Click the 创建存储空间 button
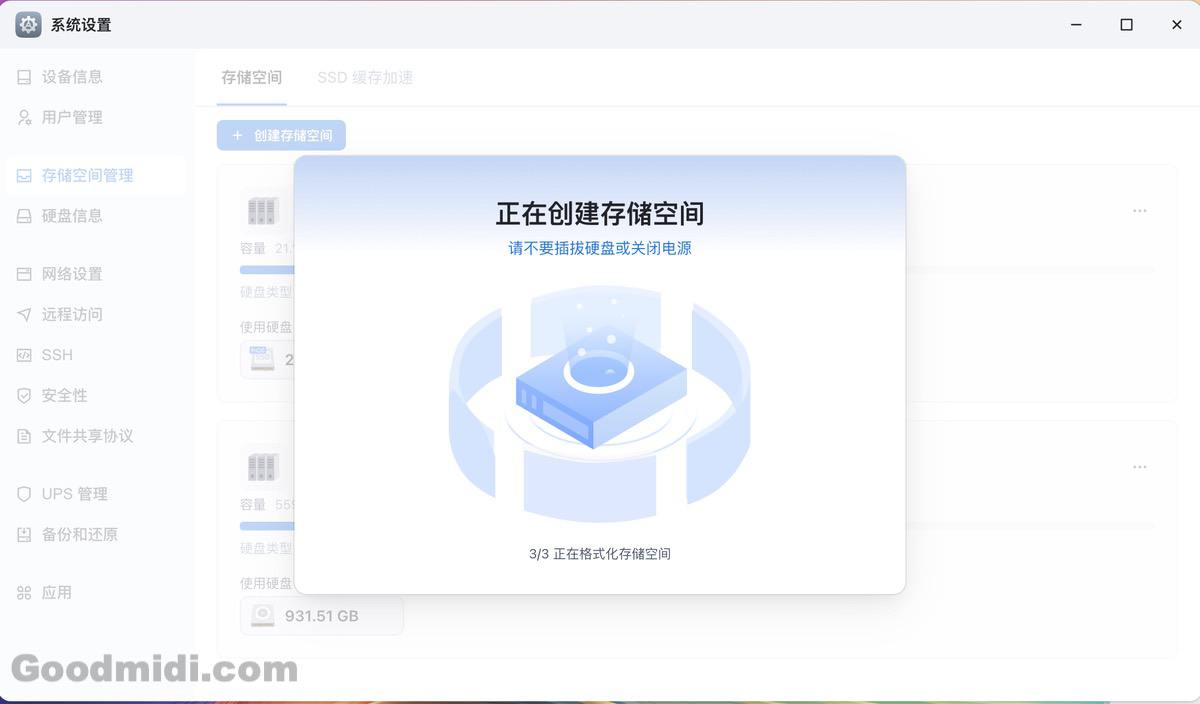The height and width of the screenshot is (704, 1200). coord(280,135)
